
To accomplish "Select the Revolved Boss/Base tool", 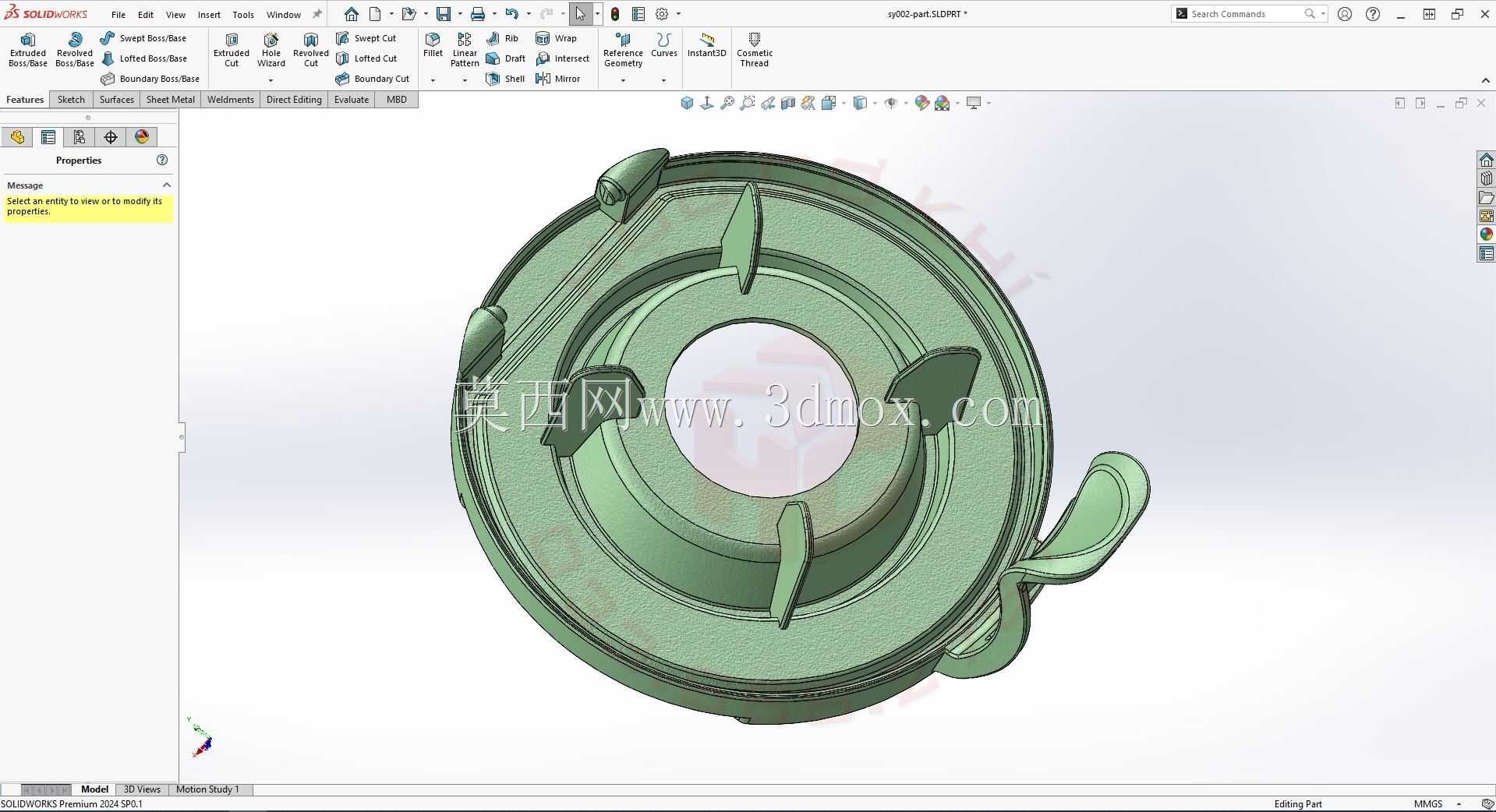I will [75, 50].
